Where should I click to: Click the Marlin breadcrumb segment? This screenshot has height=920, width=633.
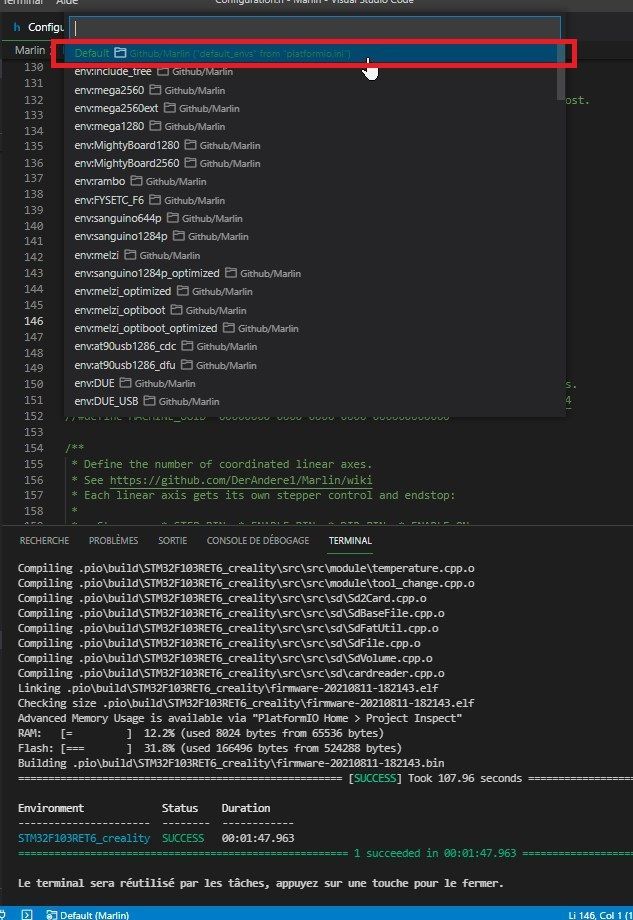pyautogui.click(x=30, y=50)
